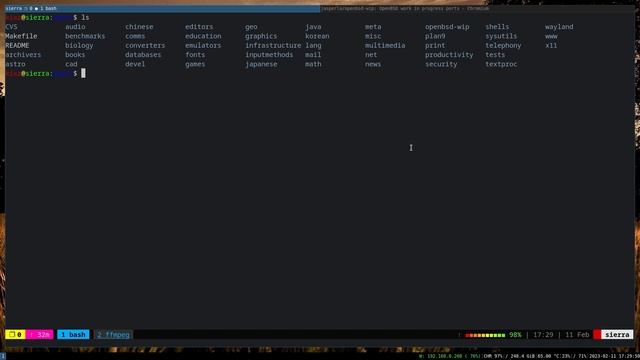Click the pink 32m uptime segment

(40, 335)
